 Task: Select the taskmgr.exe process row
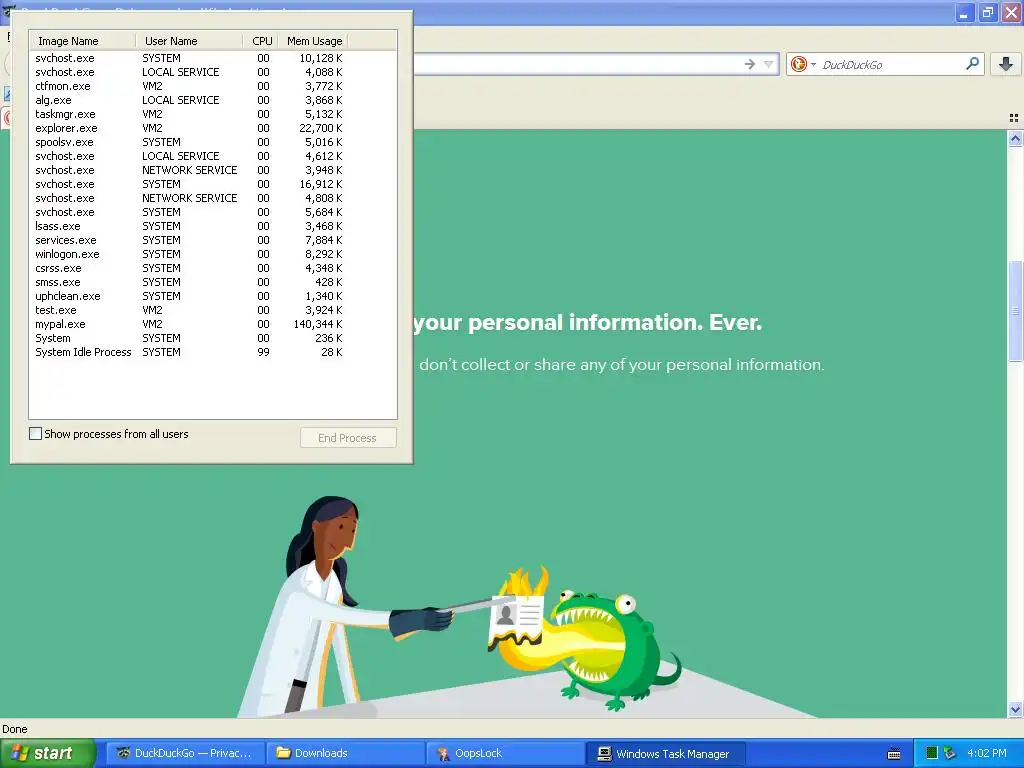click(189, 114)
